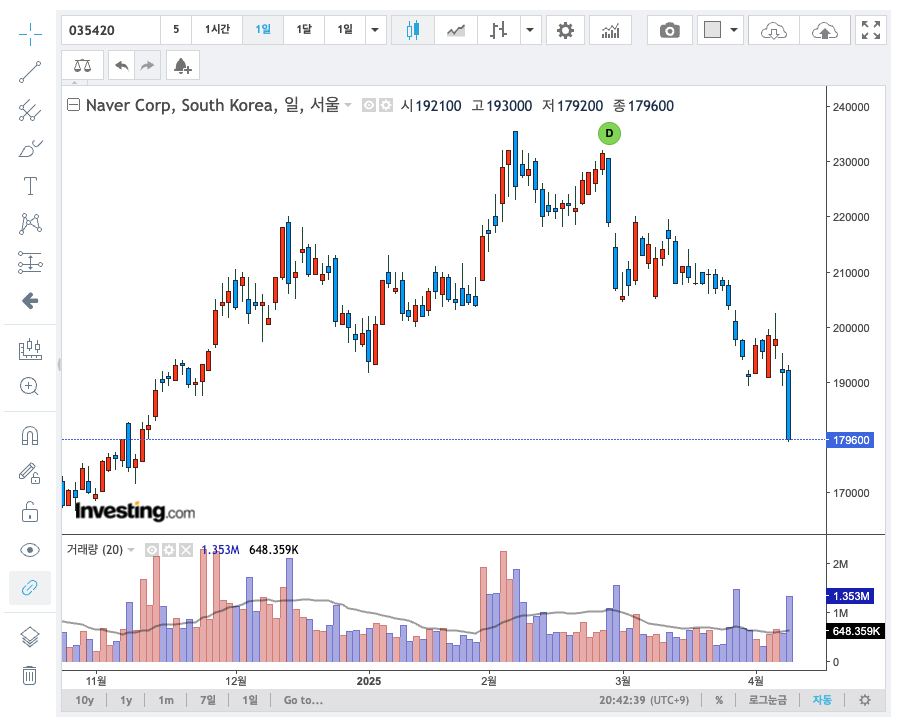This screenshot has width=899, height=722.
Task: Set range to 1y
Action: pos(126,700)
